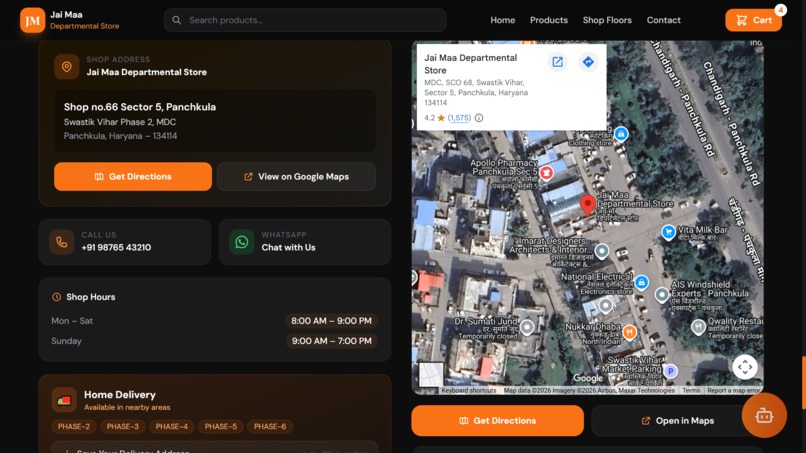
Task: Select the PHASE-4 delivery tag
Action: tap(172, 426)
